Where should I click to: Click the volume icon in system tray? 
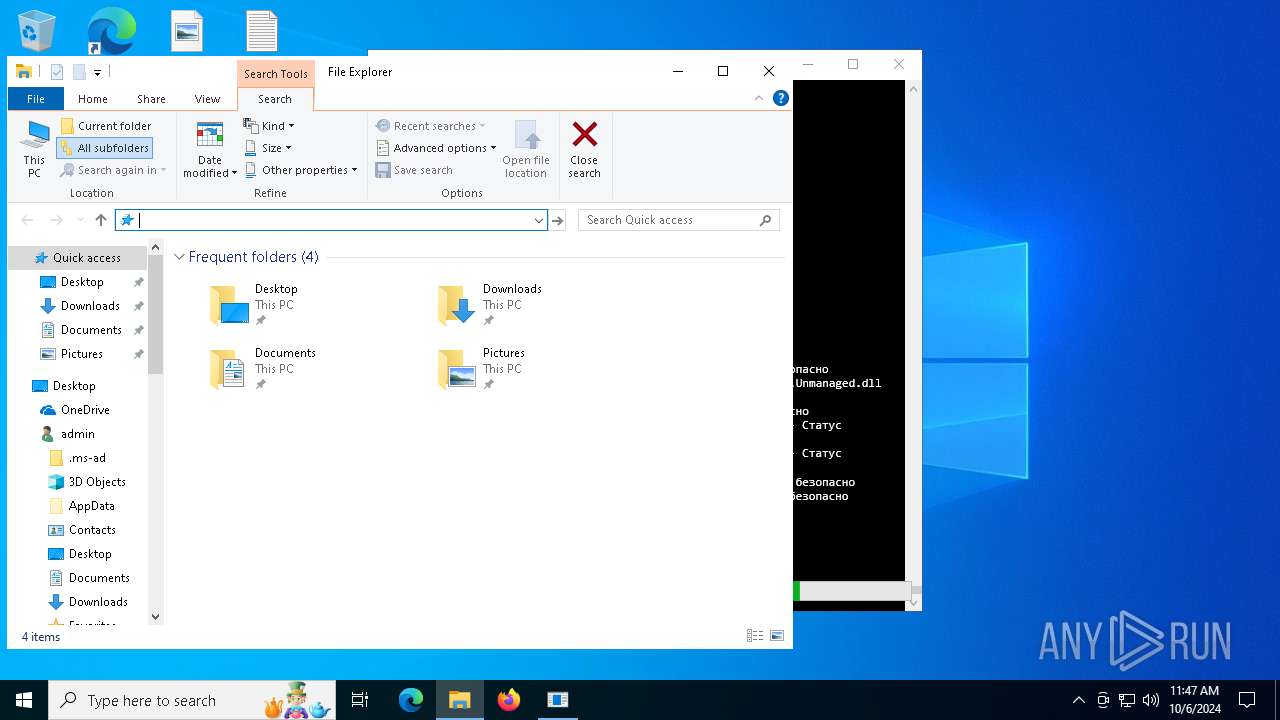click(1151, 700)
